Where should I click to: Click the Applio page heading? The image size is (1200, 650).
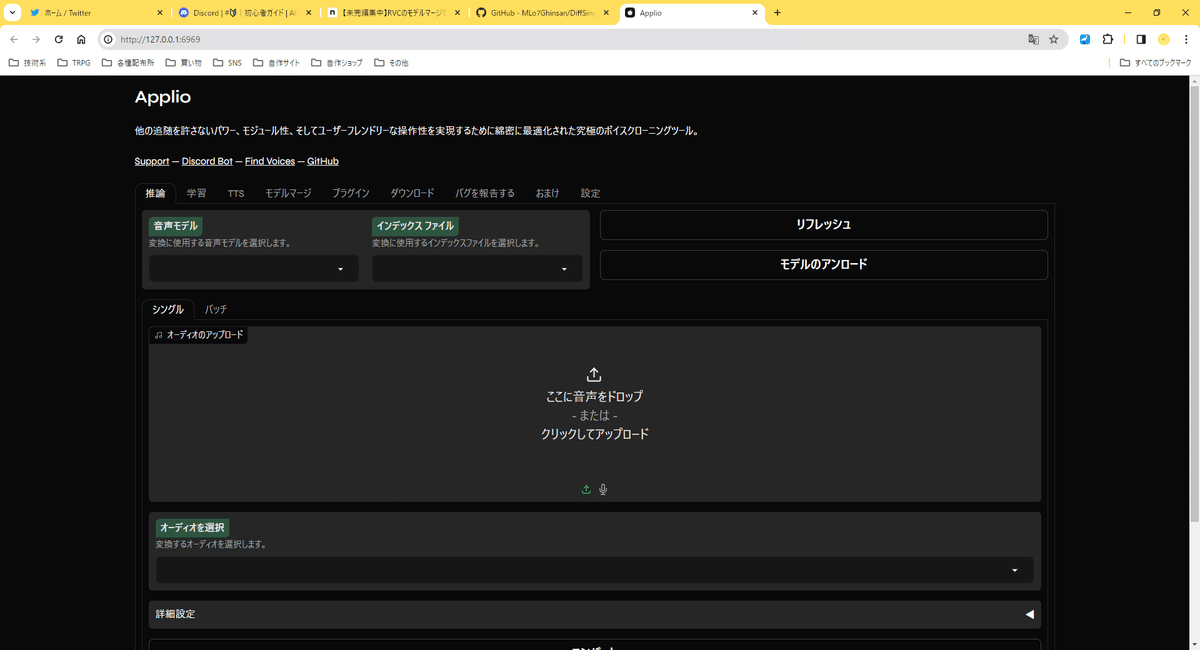pyautogui.click(x=163, y=97)
